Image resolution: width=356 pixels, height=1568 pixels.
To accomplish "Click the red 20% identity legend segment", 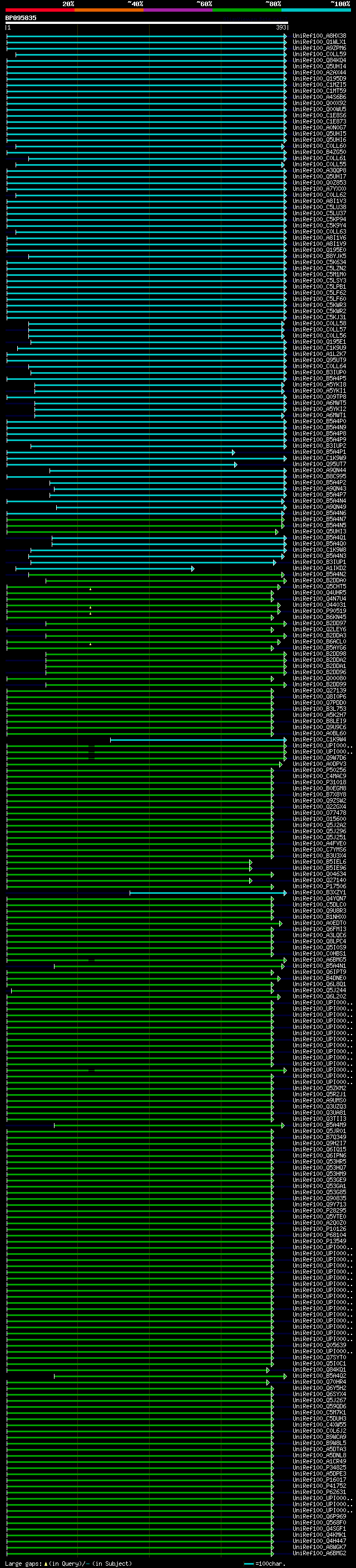I will click(x=39, y=10).
